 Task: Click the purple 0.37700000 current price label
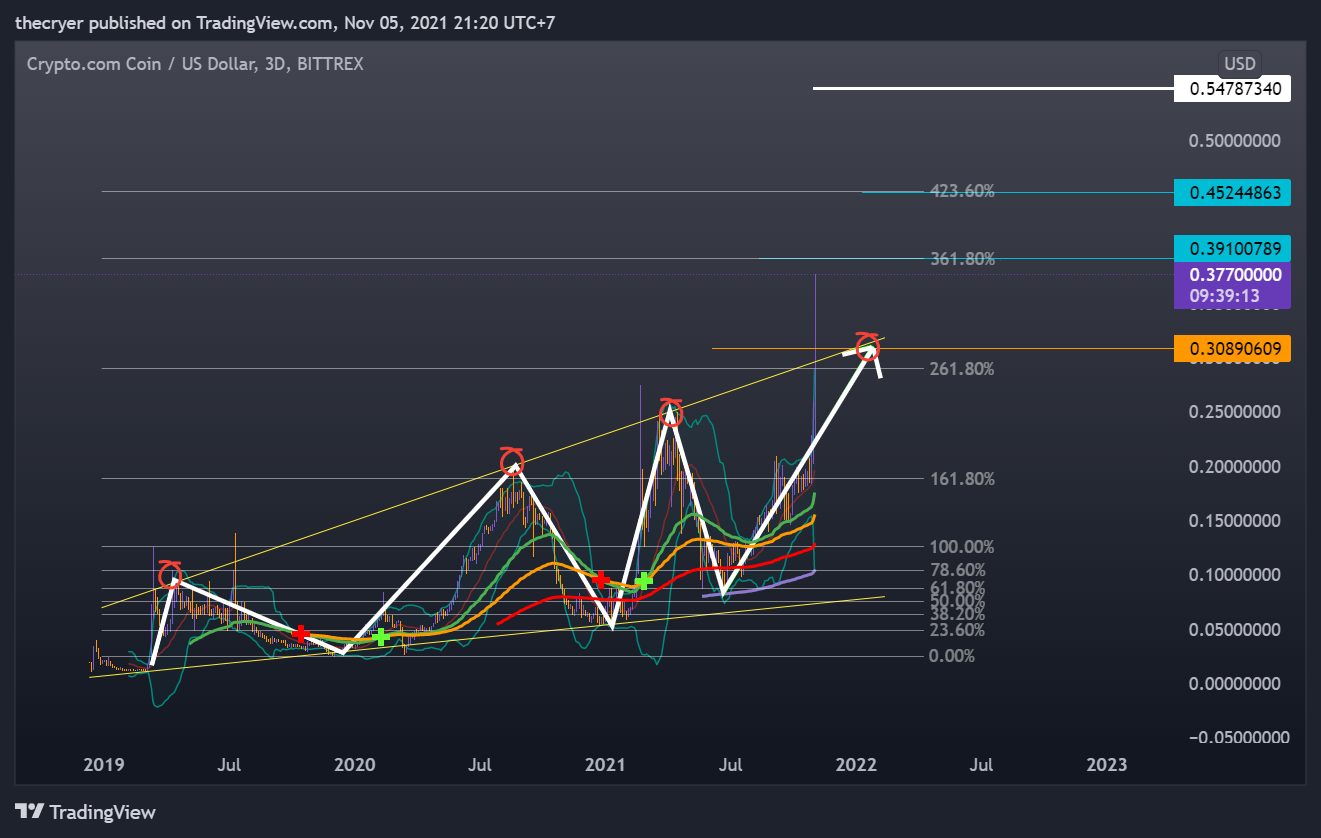coord(1233,274)
